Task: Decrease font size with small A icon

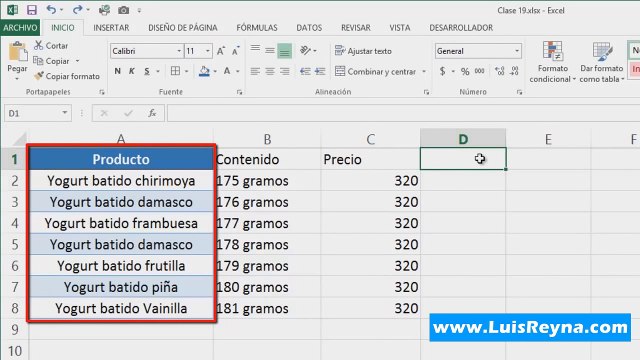Action: tap(236, 51)
